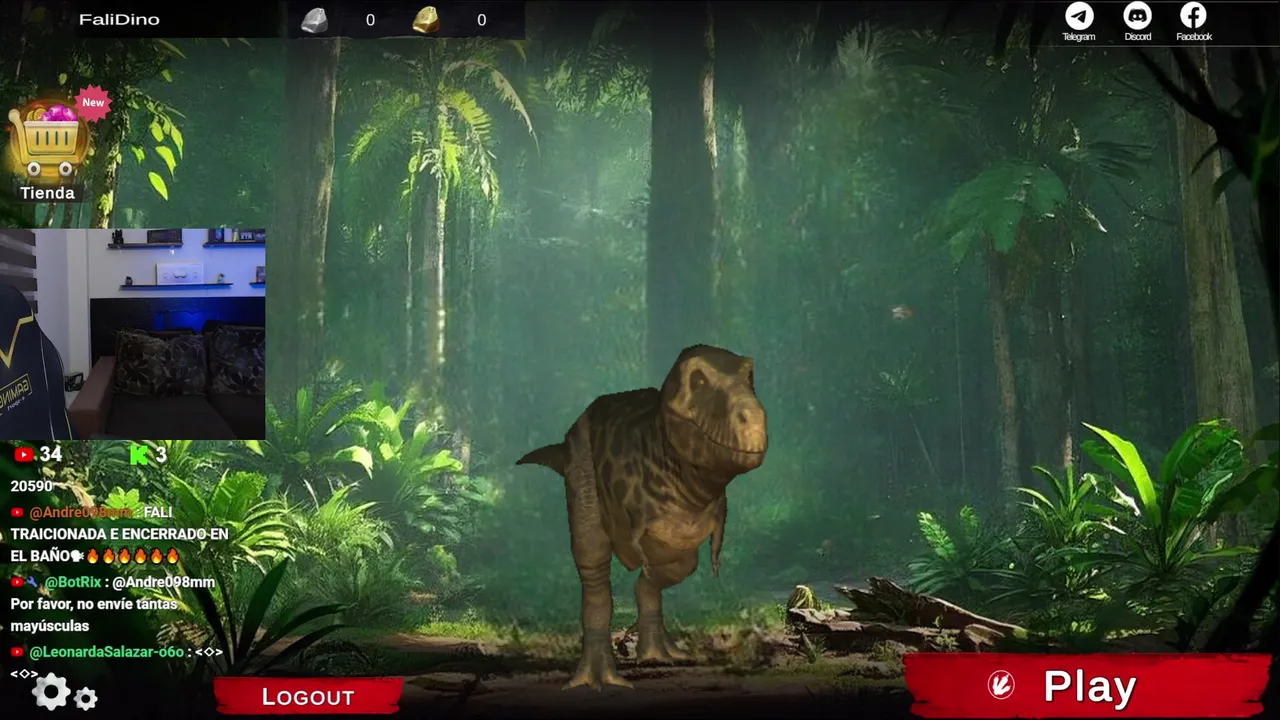The height and width of the screenshot is (720, 1280).
Task: Click the dinosaur footprint icon on Play
Action: click(1001, 685)
